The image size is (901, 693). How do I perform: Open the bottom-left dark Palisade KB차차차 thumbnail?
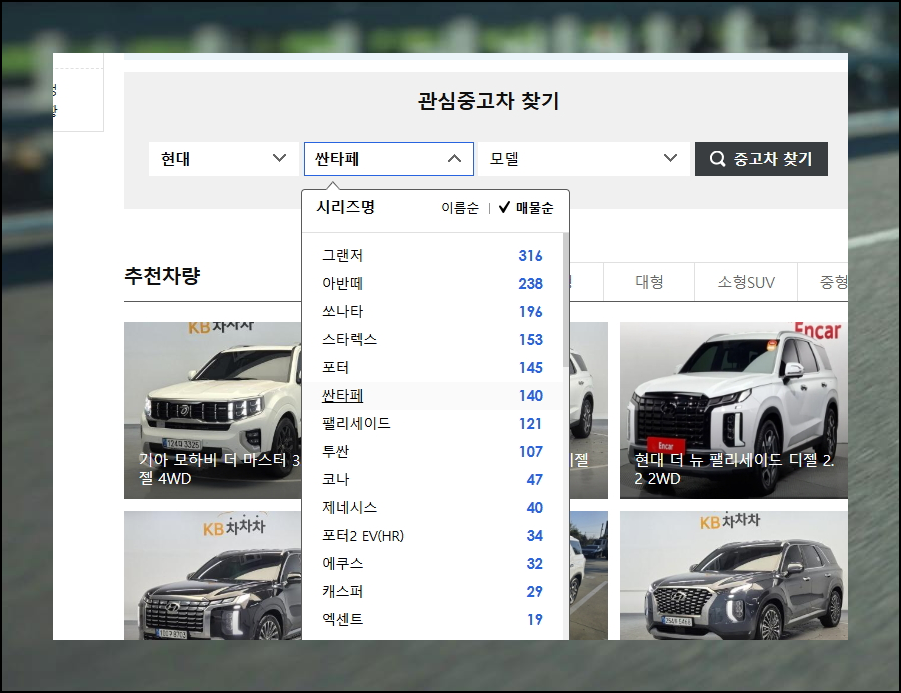[213, 575]
